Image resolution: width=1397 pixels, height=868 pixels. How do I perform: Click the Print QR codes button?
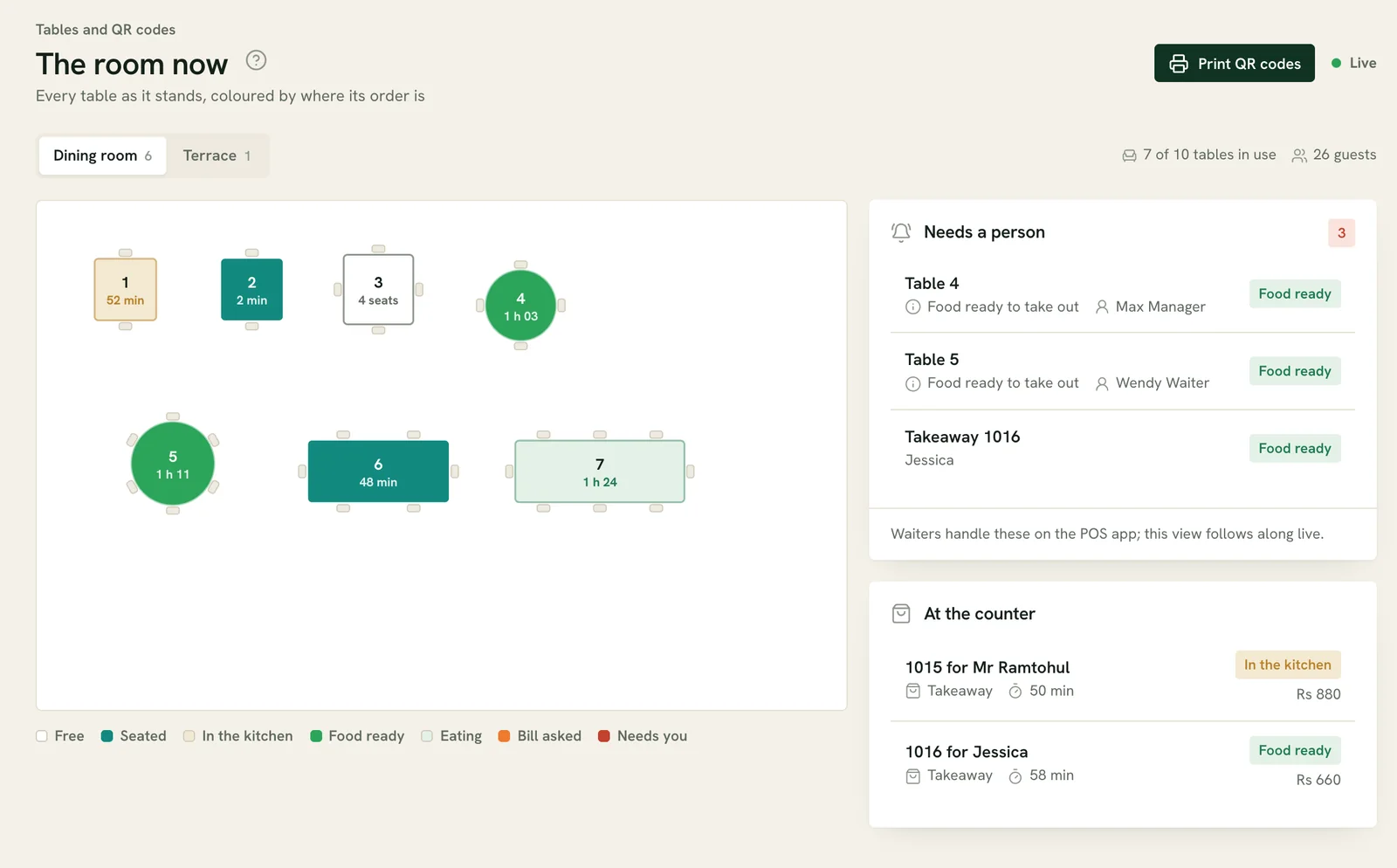(x=1235, y=63)
